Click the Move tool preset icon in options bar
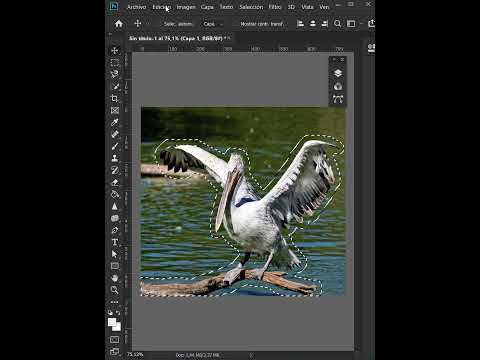The image size is (480, 360). coord(138,24)
